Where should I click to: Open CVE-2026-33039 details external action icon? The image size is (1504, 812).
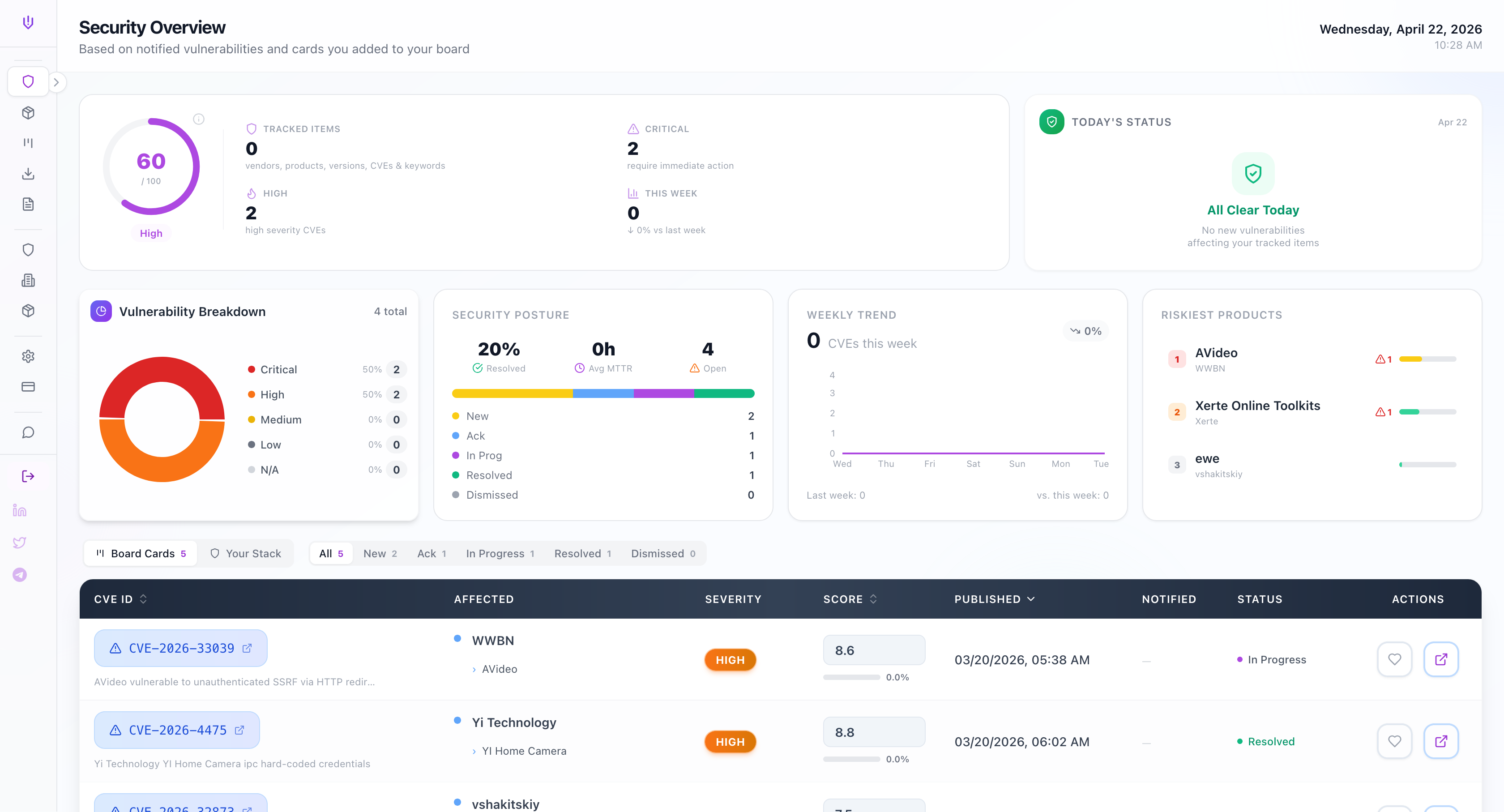(x=1441, y=660)
